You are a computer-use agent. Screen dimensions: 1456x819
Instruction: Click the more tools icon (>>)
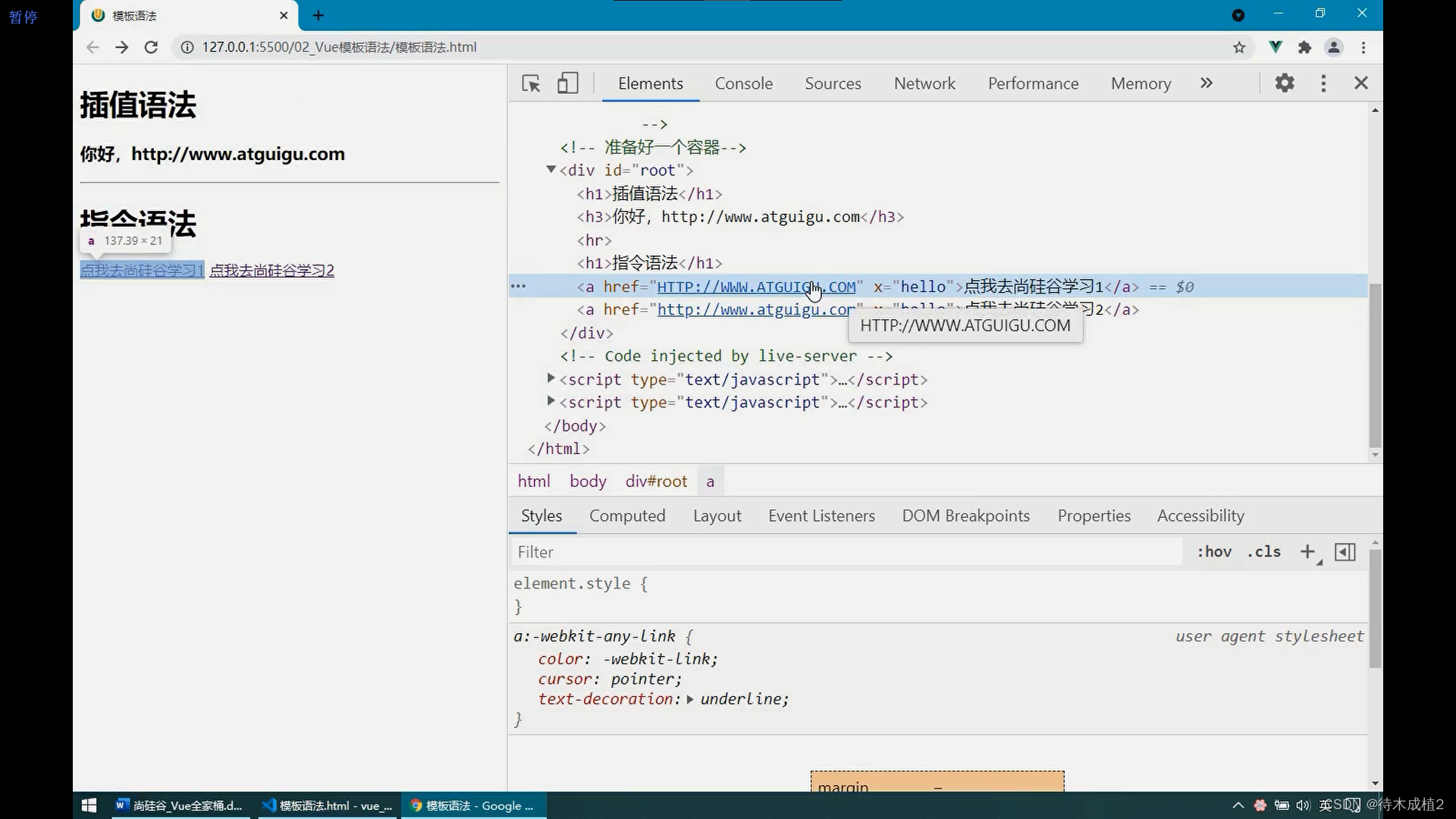(1206, 82)
